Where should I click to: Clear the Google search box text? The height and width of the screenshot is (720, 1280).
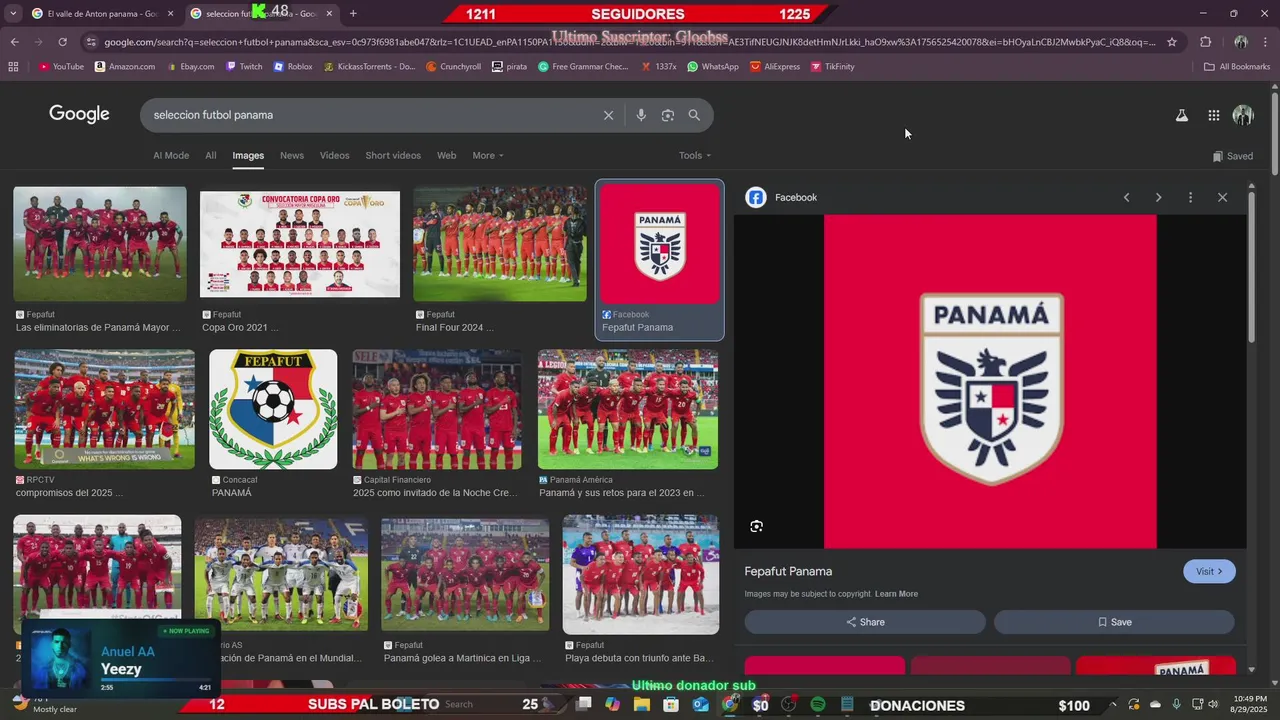608,115
